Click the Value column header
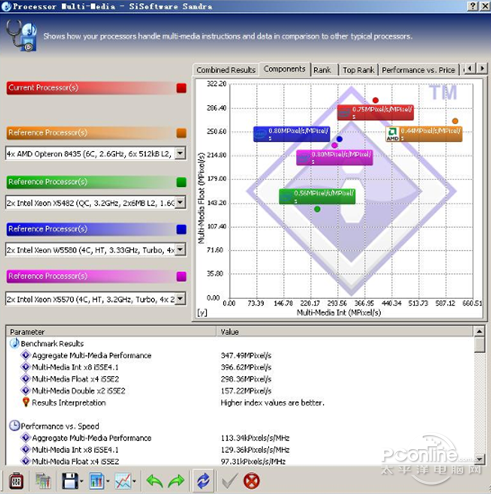 pos(345,332)
